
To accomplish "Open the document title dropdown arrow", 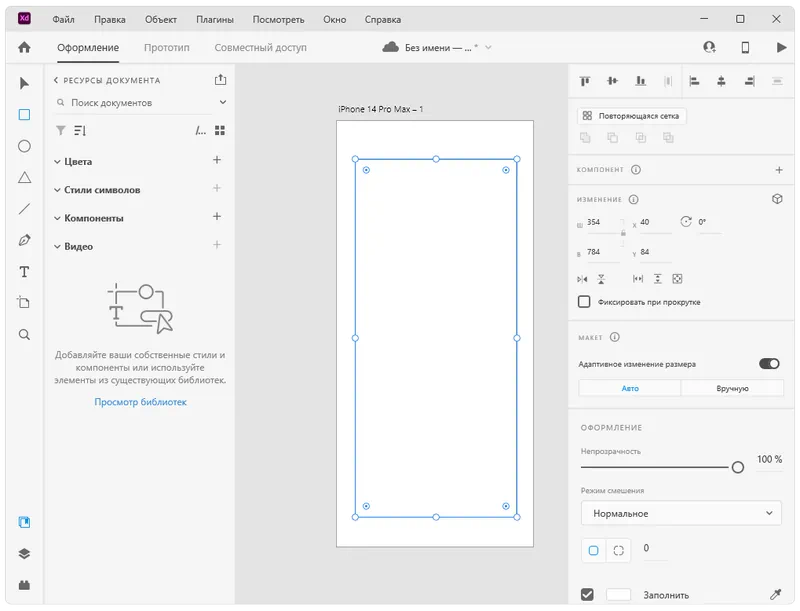I will [x=488, y=47].
